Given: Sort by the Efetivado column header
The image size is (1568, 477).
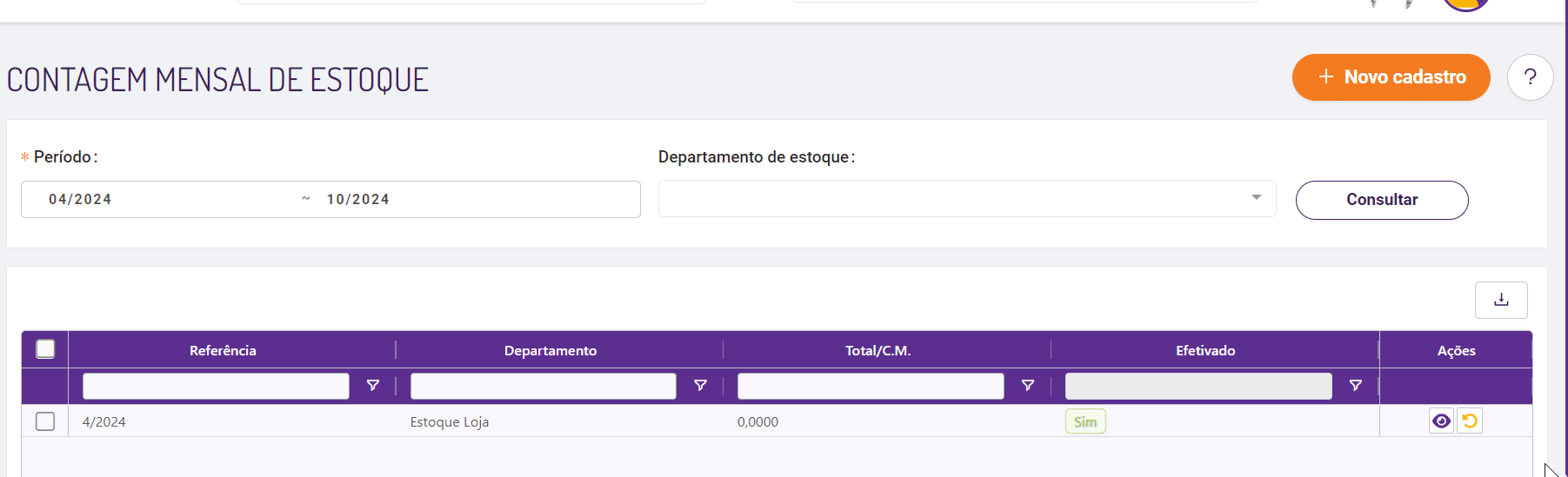Looking at the screenshot, I should click(1205, 350).
